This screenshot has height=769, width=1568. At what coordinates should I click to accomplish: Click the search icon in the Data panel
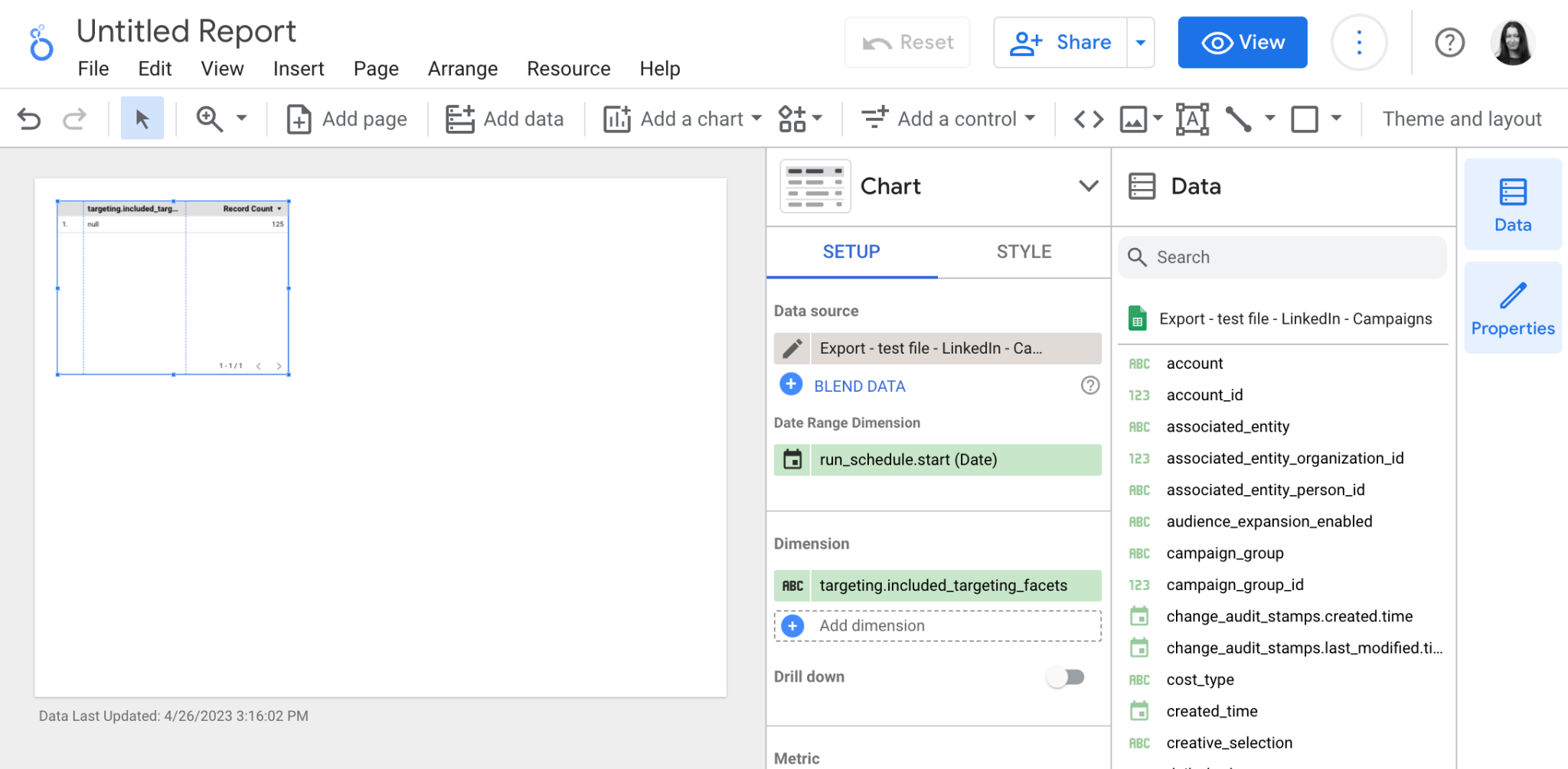click(x=1138, y=257)
